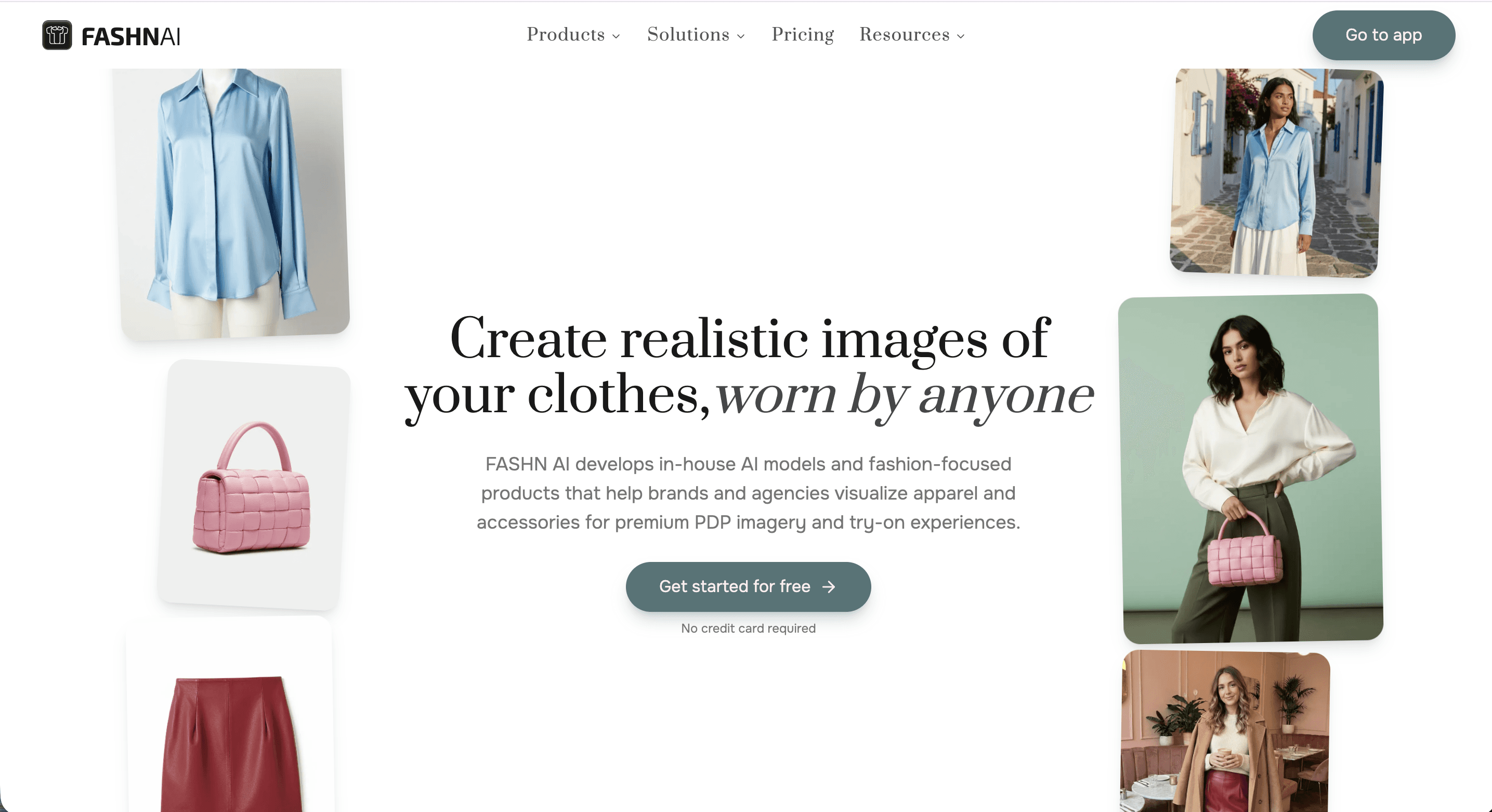Go to the Pricing page
Viewport: 1492px width, 812px height.
coord(803,35)
